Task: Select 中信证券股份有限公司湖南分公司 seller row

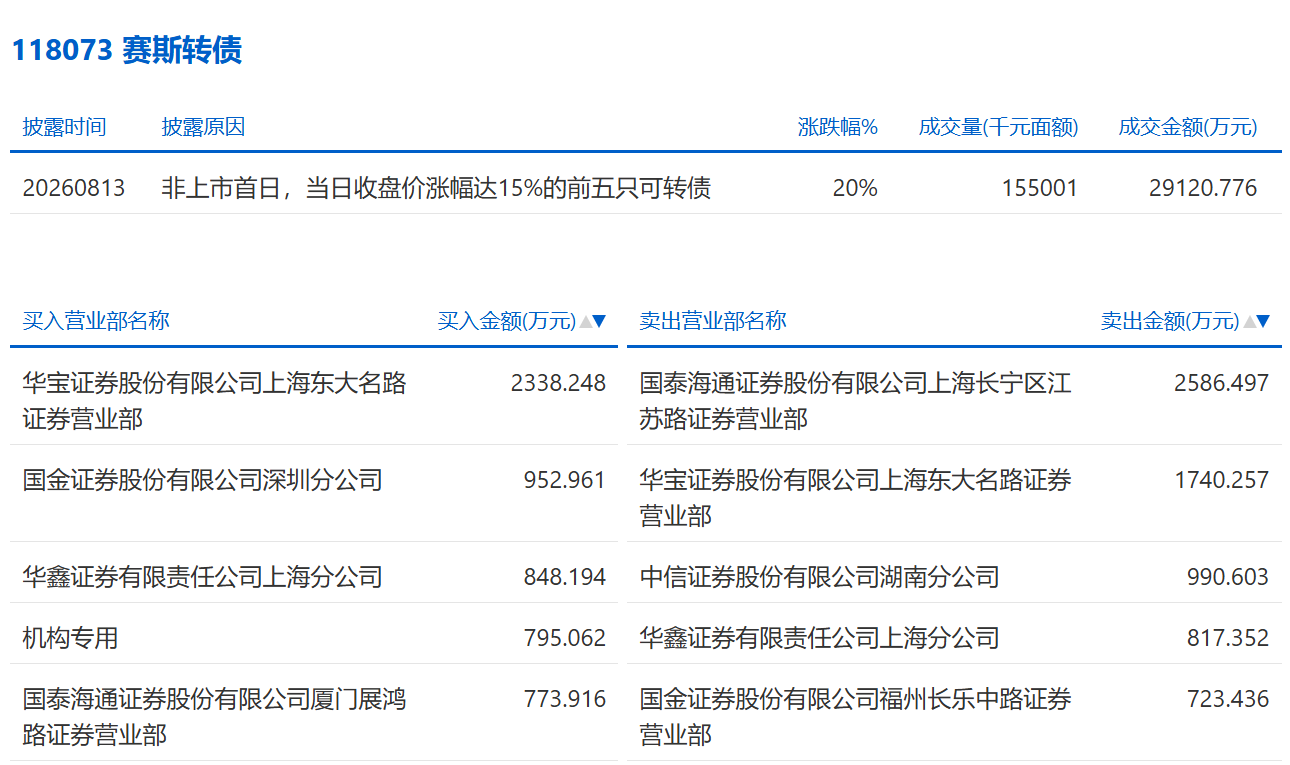Action: click(820, 577)
